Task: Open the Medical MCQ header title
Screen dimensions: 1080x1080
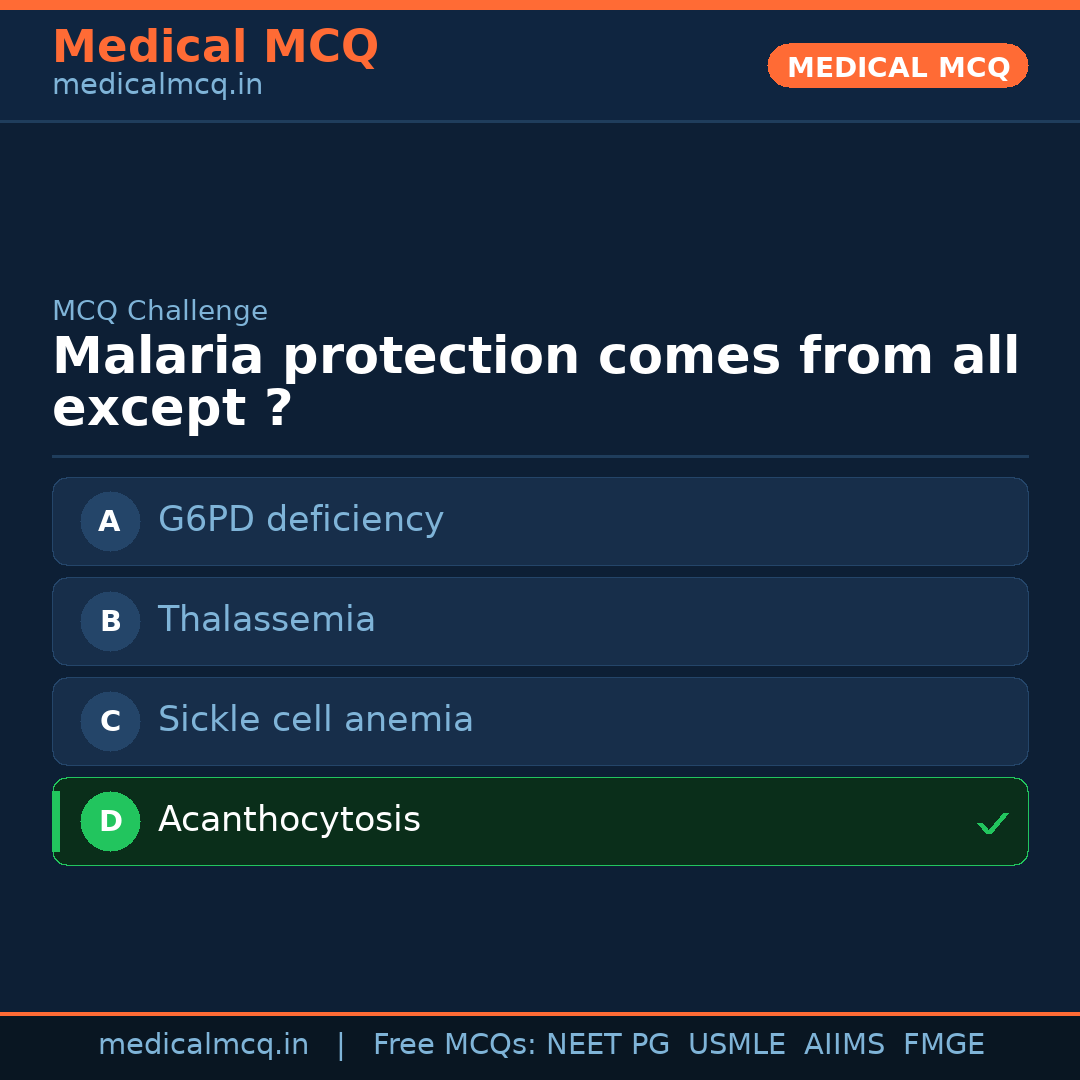Action: tap(215, 47)
